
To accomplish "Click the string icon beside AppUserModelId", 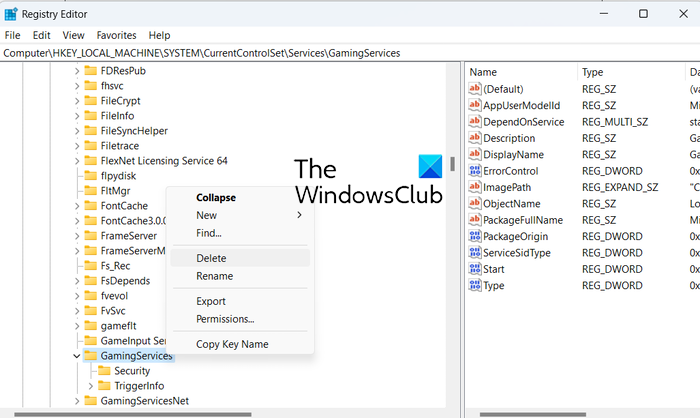I will coord(475,105).
